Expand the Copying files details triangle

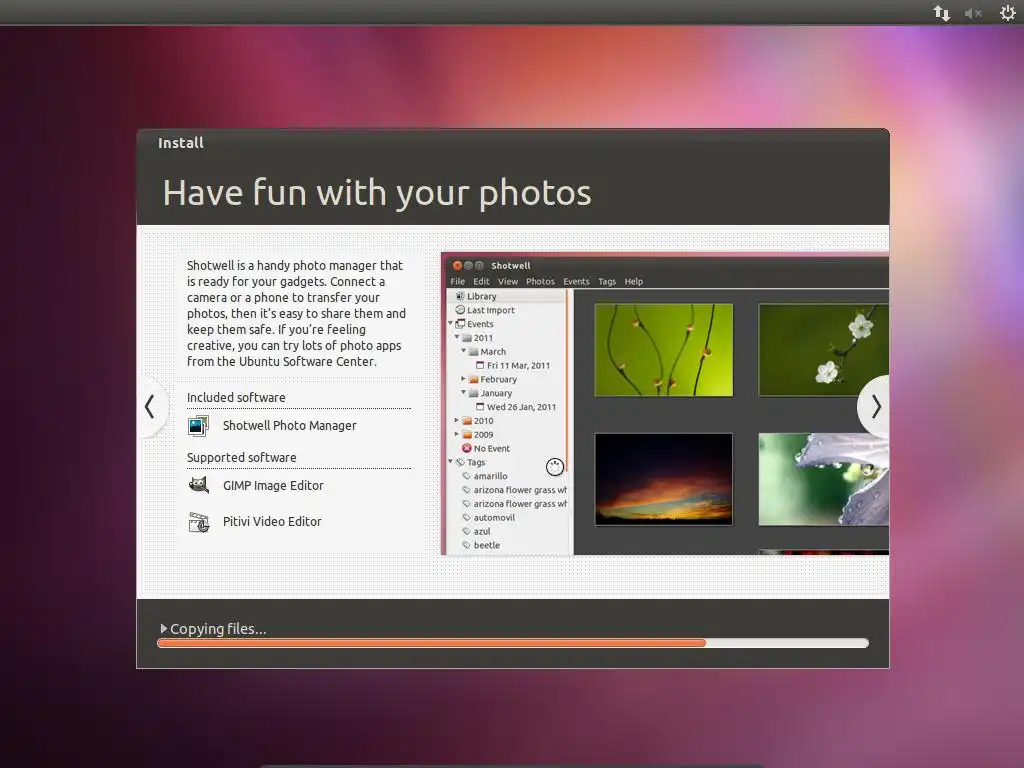[163, 628]
